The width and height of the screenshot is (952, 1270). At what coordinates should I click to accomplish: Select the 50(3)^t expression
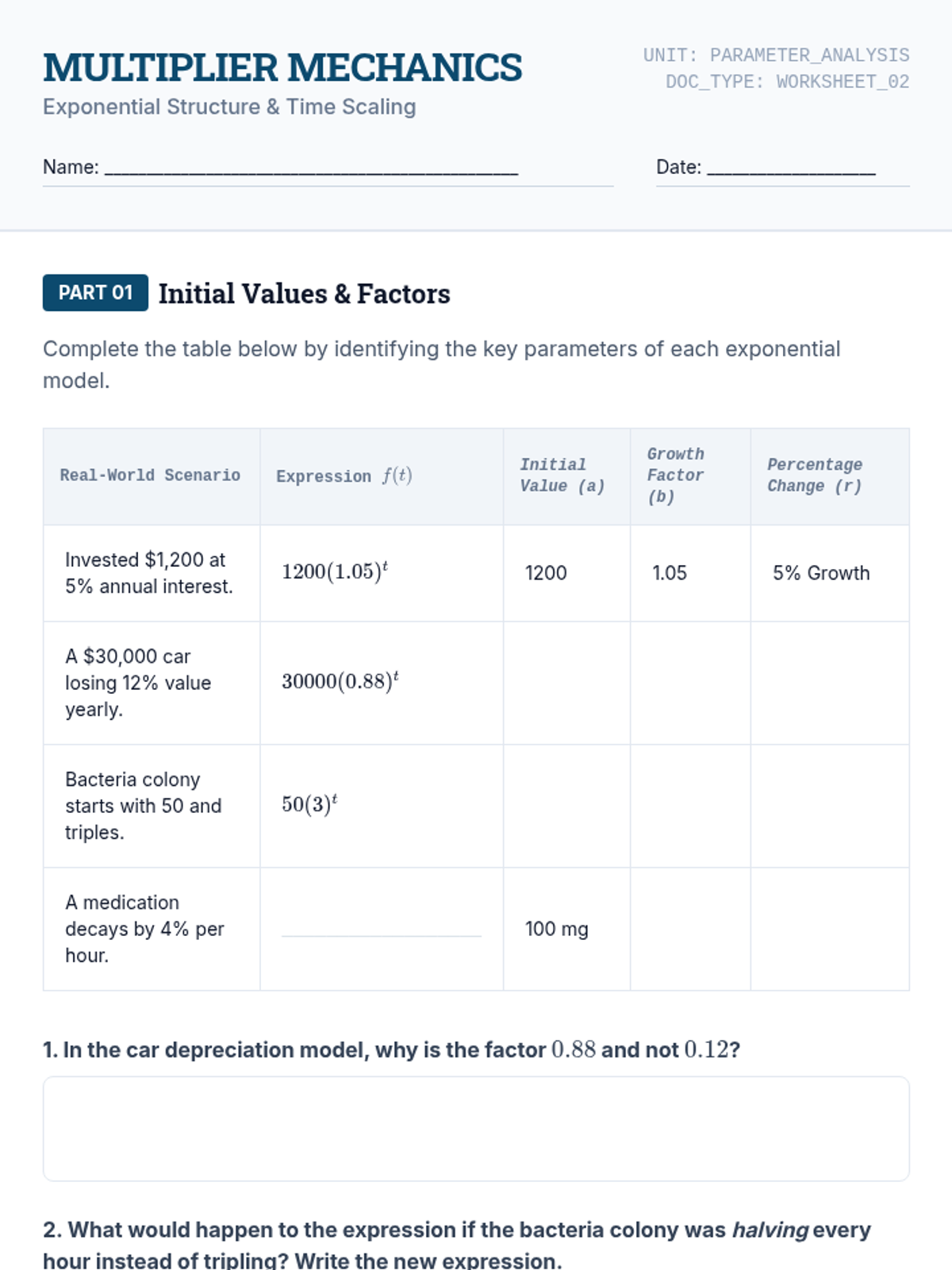[x=309, y=804]
